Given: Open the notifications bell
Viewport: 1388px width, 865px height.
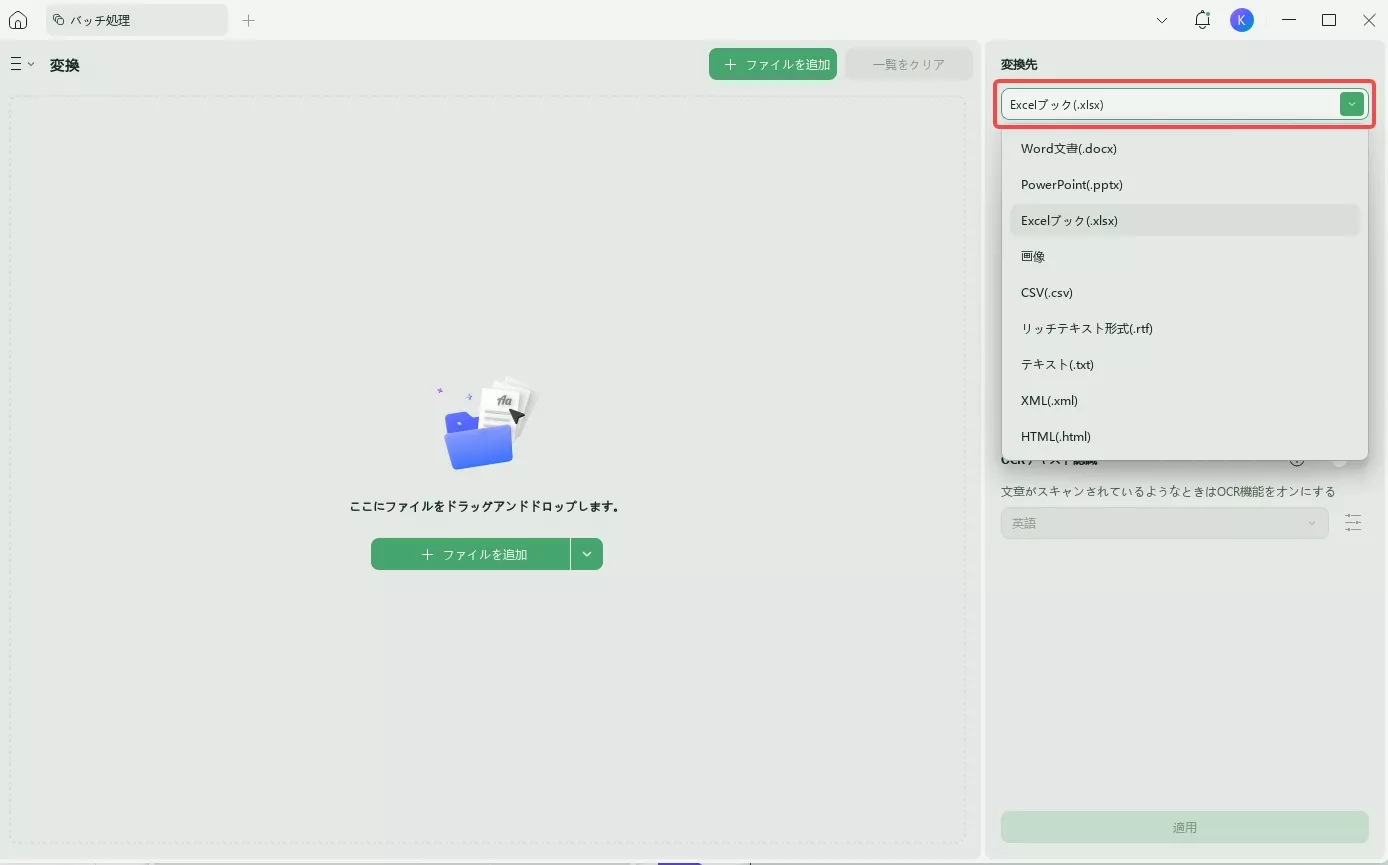Looking at the screenshot, I should pyautogui.click(x=1202, y=20).
